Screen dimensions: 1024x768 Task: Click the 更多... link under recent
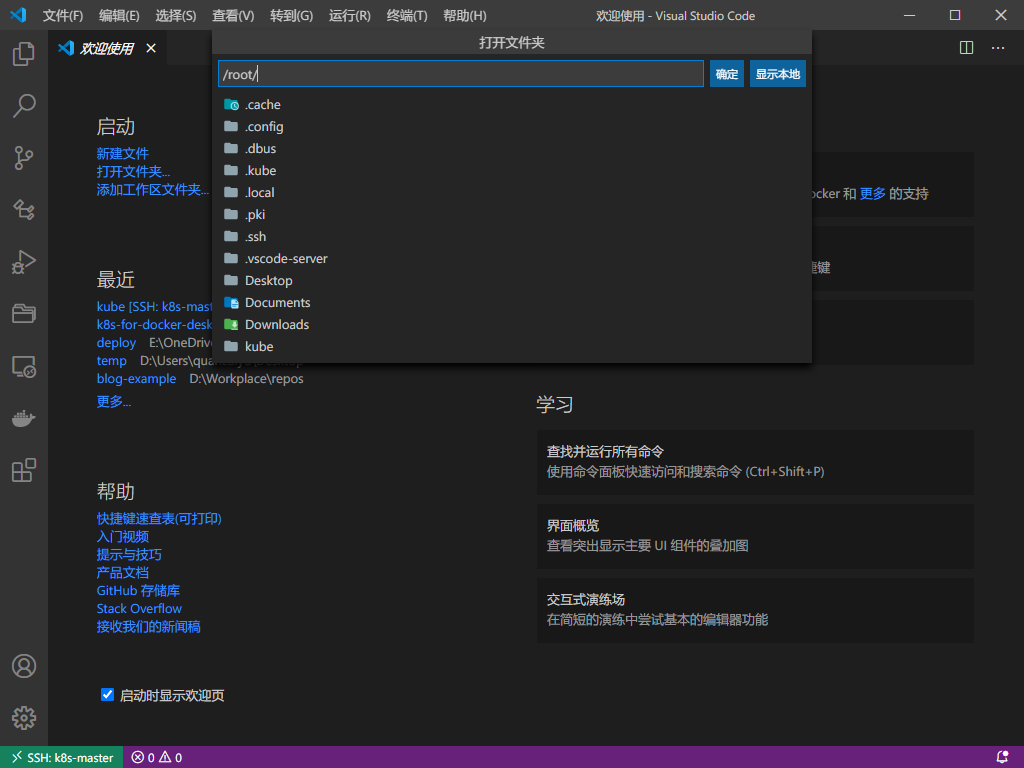click(114, 402)
